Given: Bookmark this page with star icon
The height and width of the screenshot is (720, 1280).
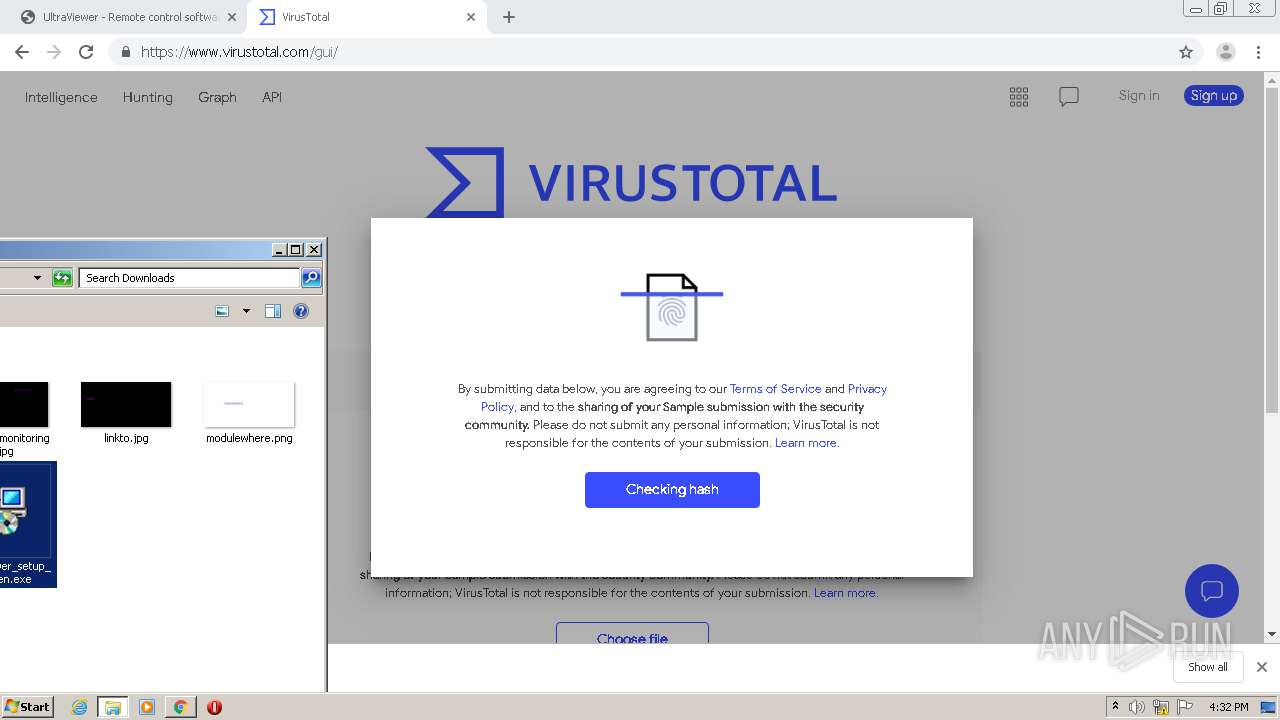Looking at the screenshot, I should pyautogui.click(x=1186, y=52).
